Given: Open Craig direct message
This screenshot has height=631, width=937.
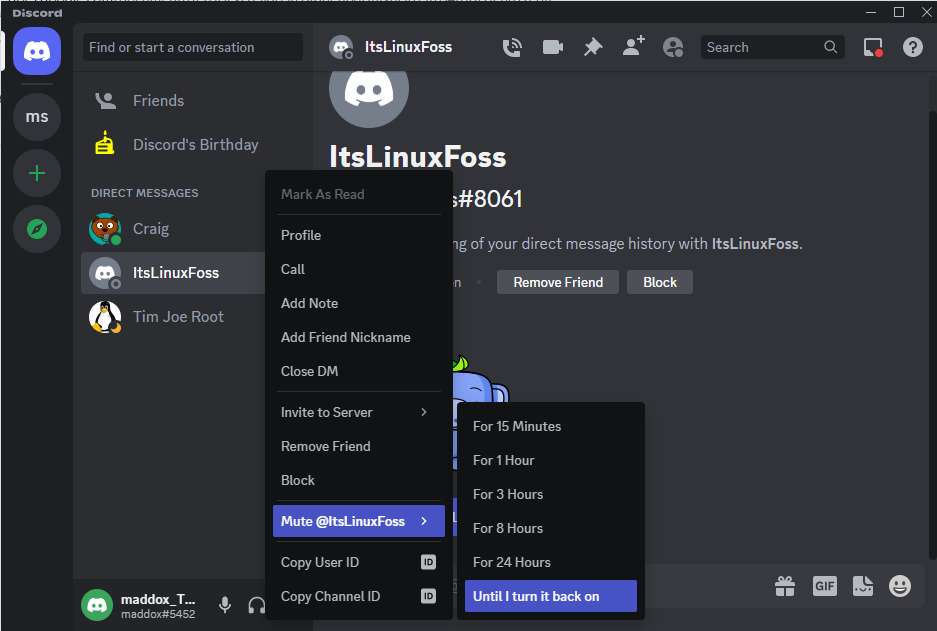Looking at the screenshot, I should 173,229.
